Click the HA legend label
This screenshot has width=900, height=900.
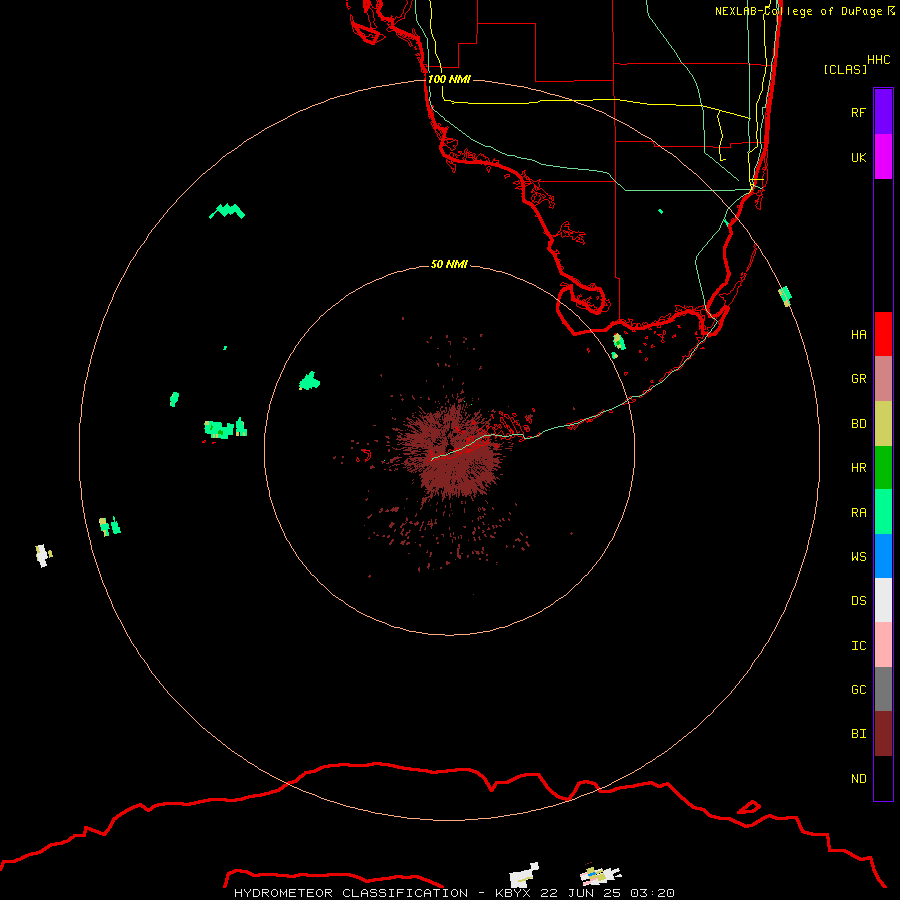858,334
